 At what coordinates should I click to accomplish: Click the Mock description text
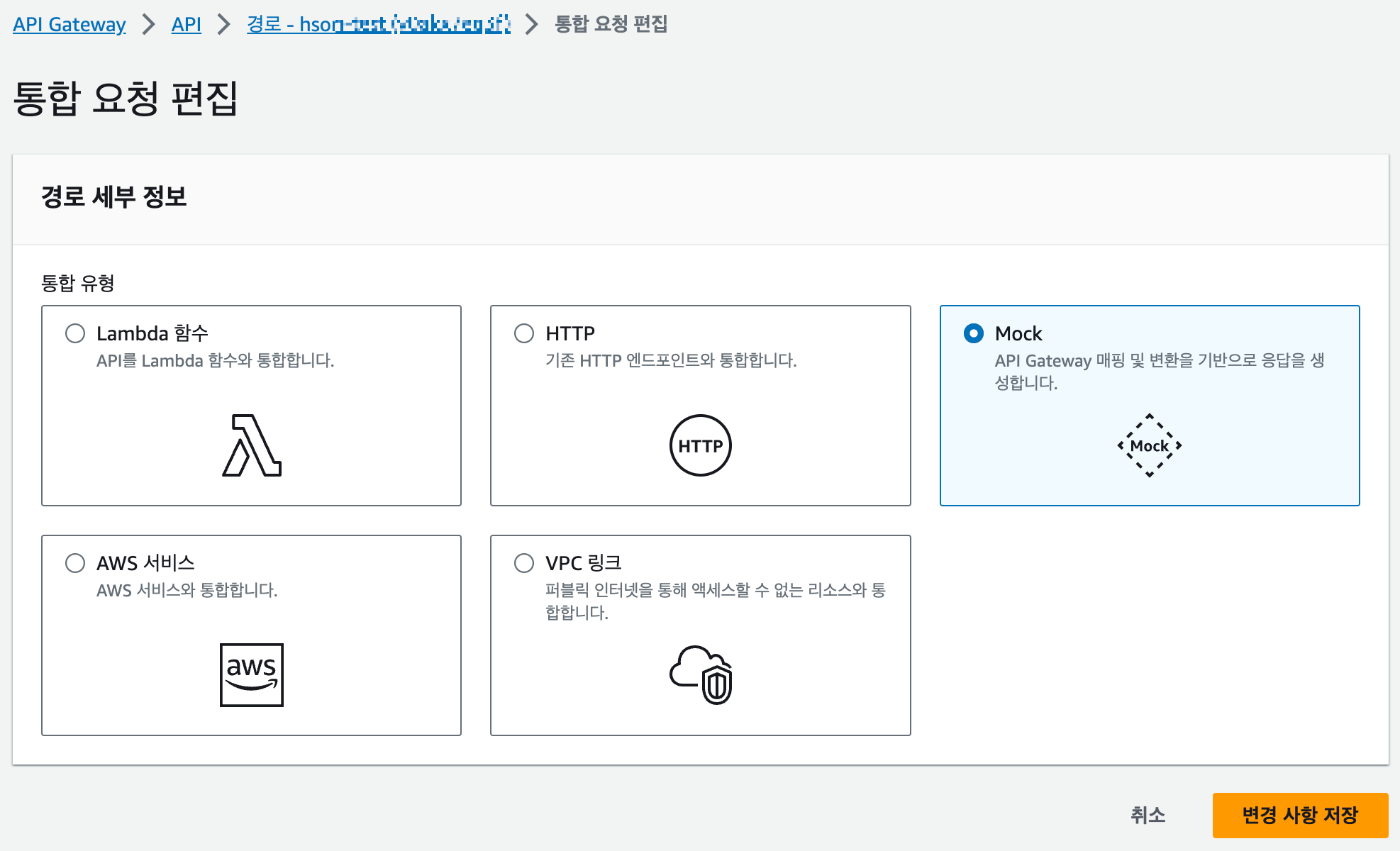1159,371
